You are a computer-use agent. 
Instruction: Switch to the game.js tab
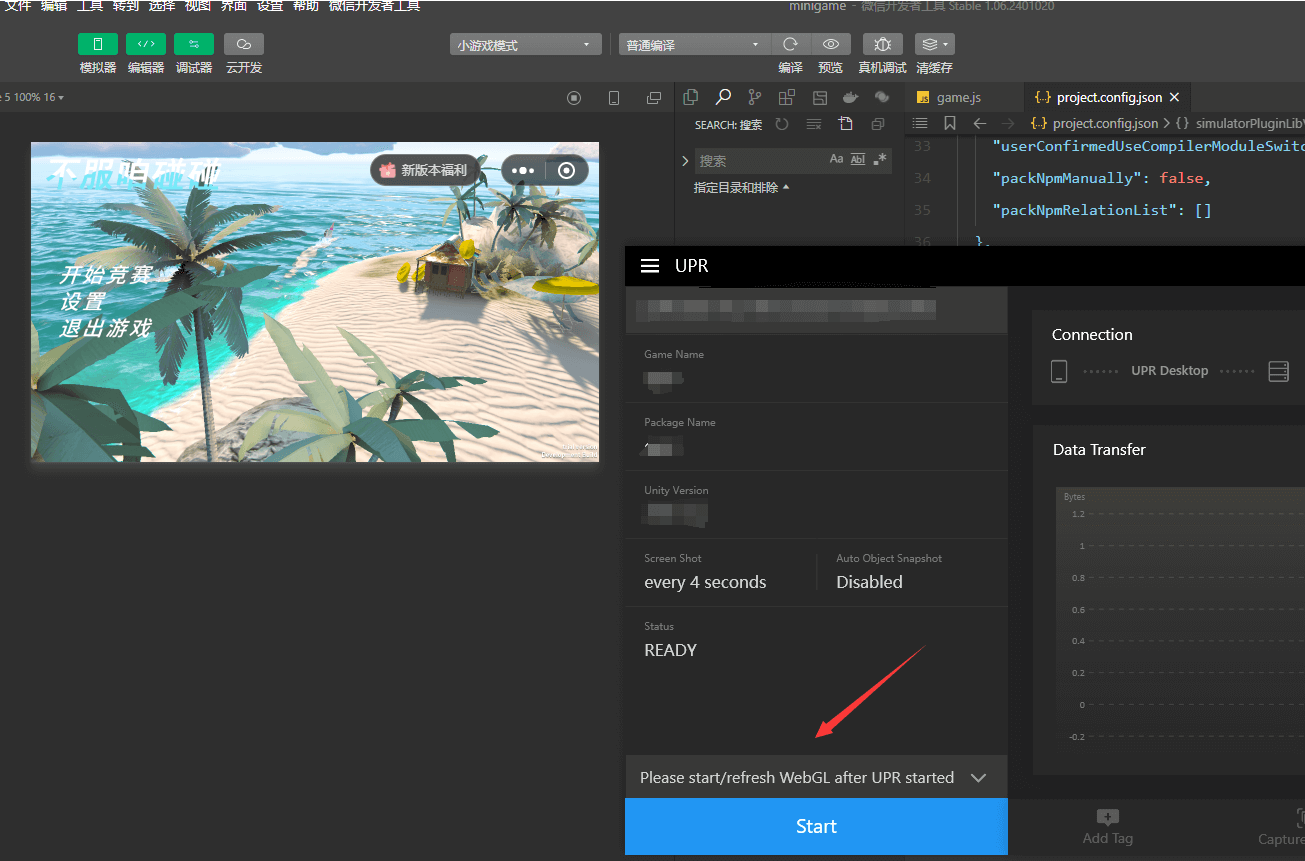pyautogui.click(x=958, y=97)
